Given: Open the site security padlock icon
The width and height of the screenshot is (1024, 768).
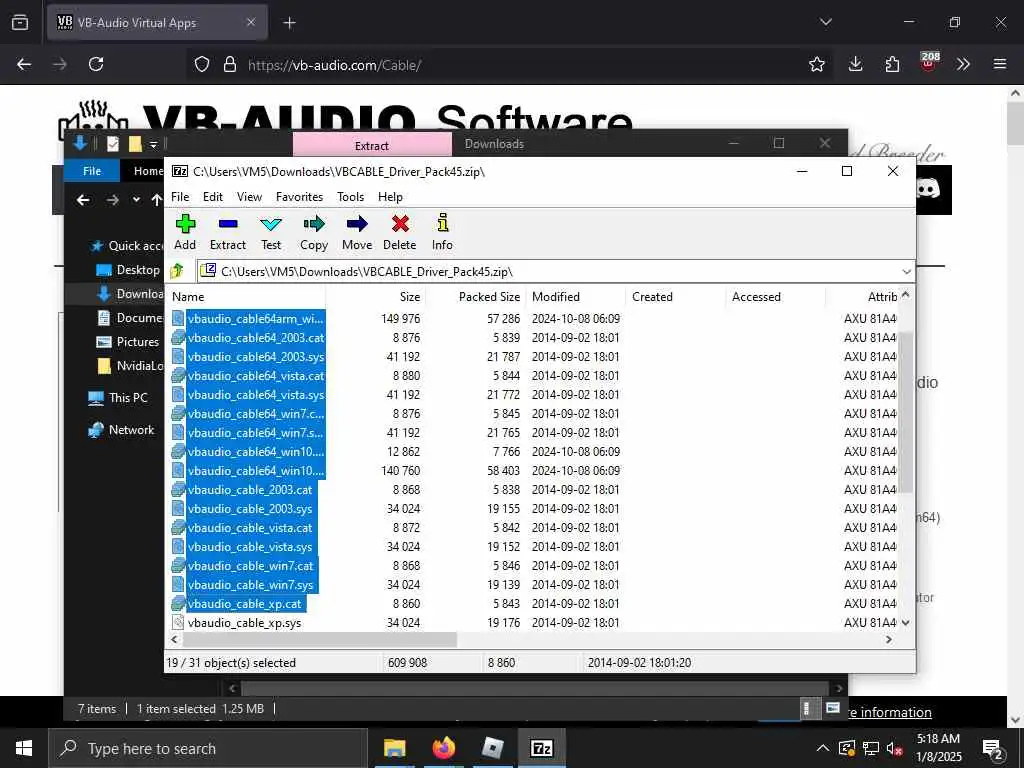Looking at the screenshot, I should coord(230,64).
